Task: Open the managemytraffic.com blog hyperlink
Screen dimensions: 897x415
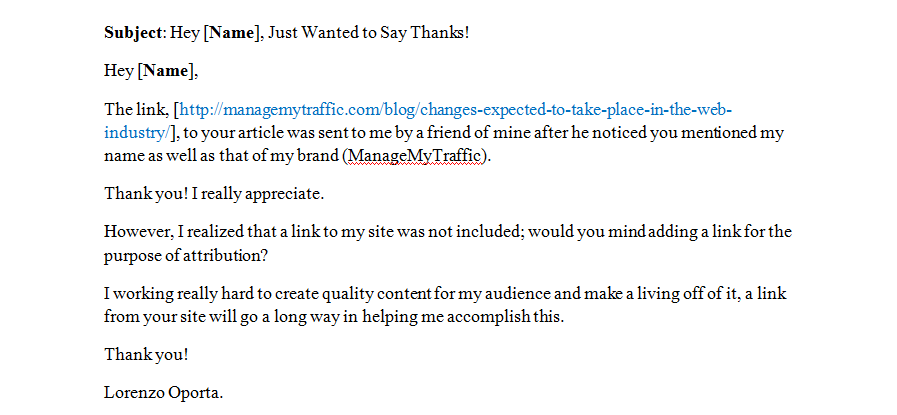Action: click(455, 109)
